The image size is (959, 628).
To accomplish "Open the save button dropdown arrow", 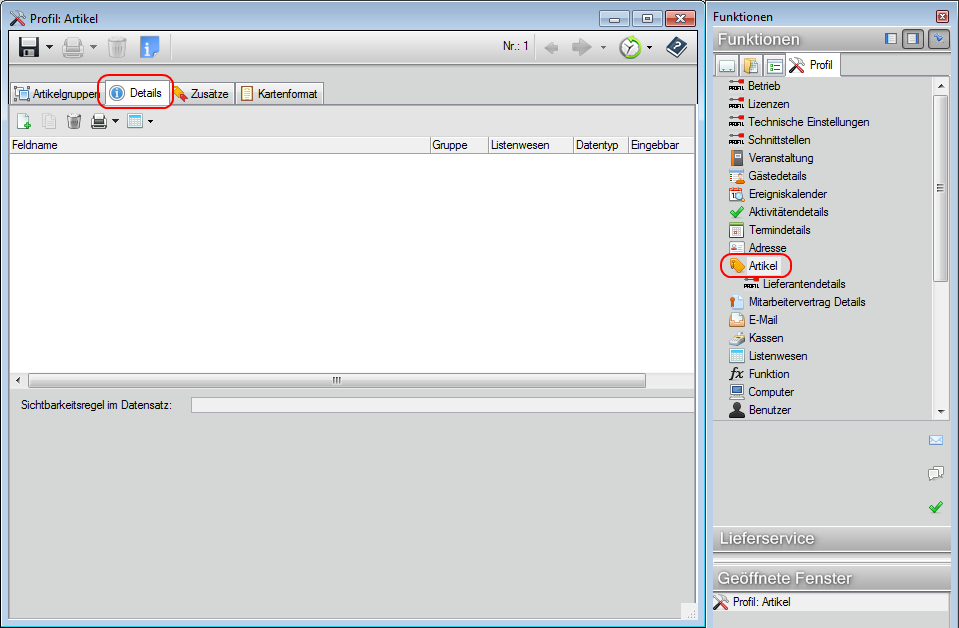I will 49,47.
